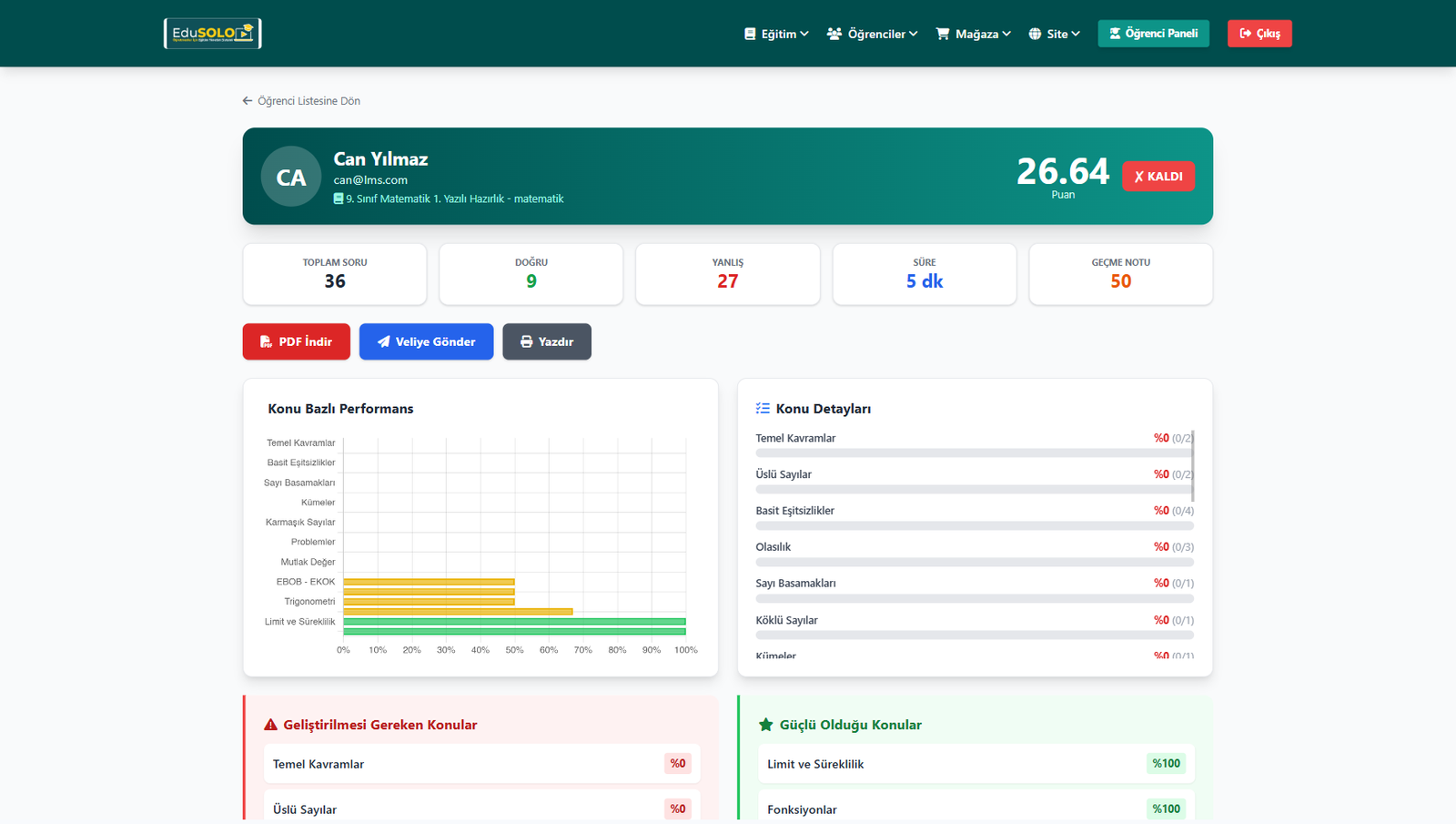The image size is (1456, 824).
Task: Click the shopping cart Mağaza icon
Action: tap(943, 34)
